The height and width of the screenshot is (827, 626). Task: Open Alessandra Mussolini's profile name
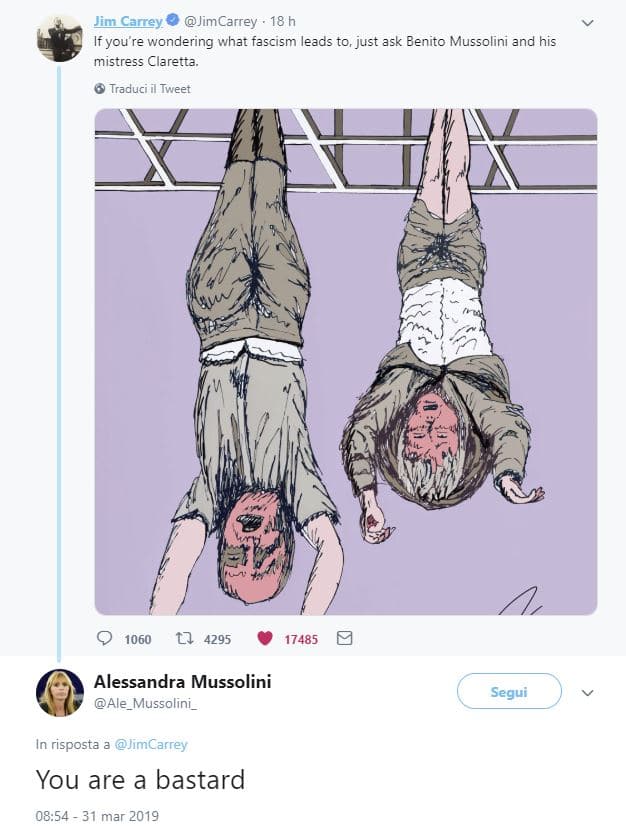click(x=182, y=682)
